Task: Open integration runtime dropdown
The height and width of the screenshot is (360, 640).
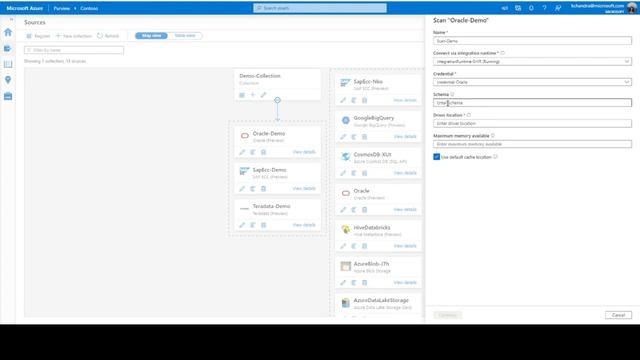Action: [x=532, y=62]
